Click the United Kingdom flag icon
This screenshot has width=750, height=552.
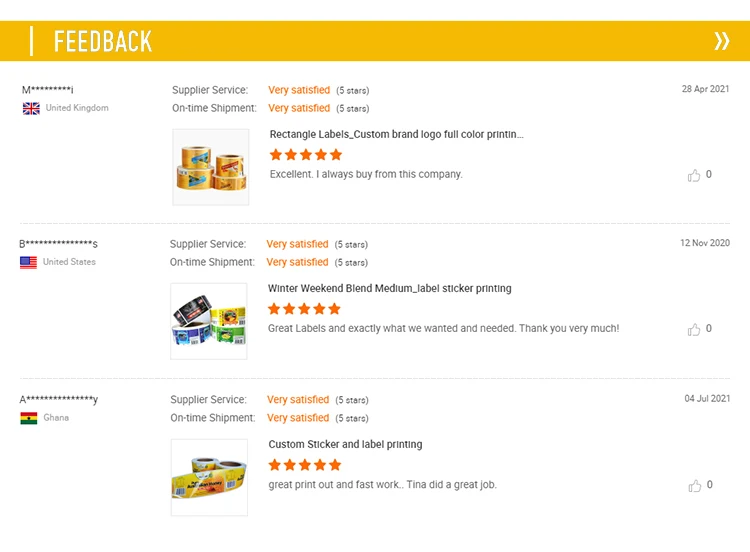31,108
